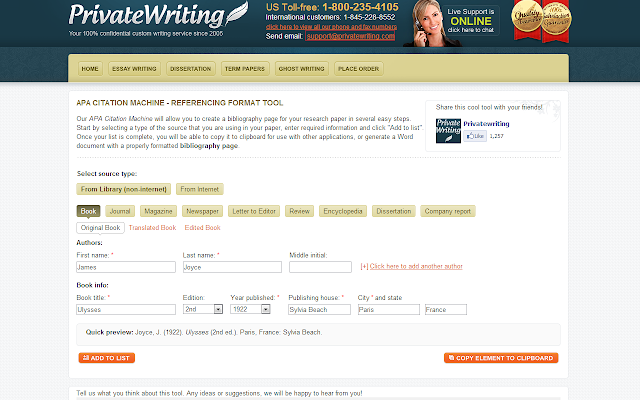
Task: Choose the Translated Book option
Action: click(153, 228)
